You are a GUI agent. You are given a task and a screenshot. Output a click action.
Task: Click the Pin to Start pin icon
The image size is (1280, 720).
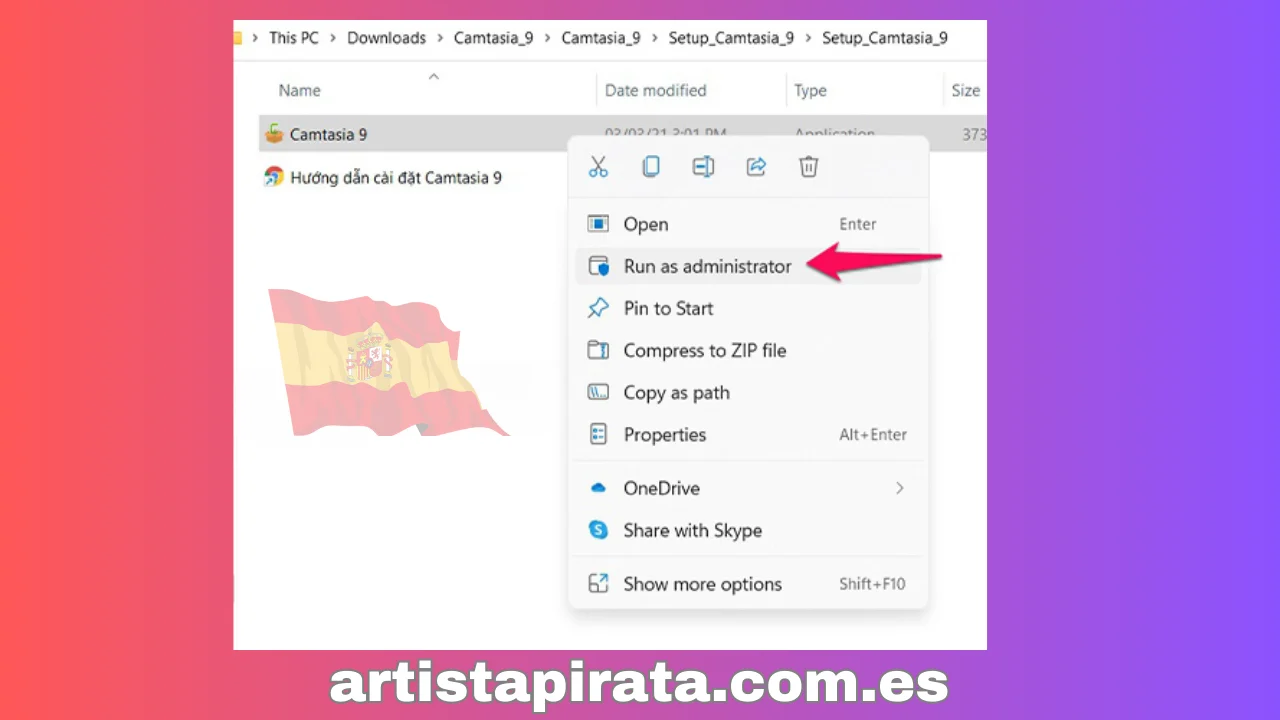[x=598, y=308]
